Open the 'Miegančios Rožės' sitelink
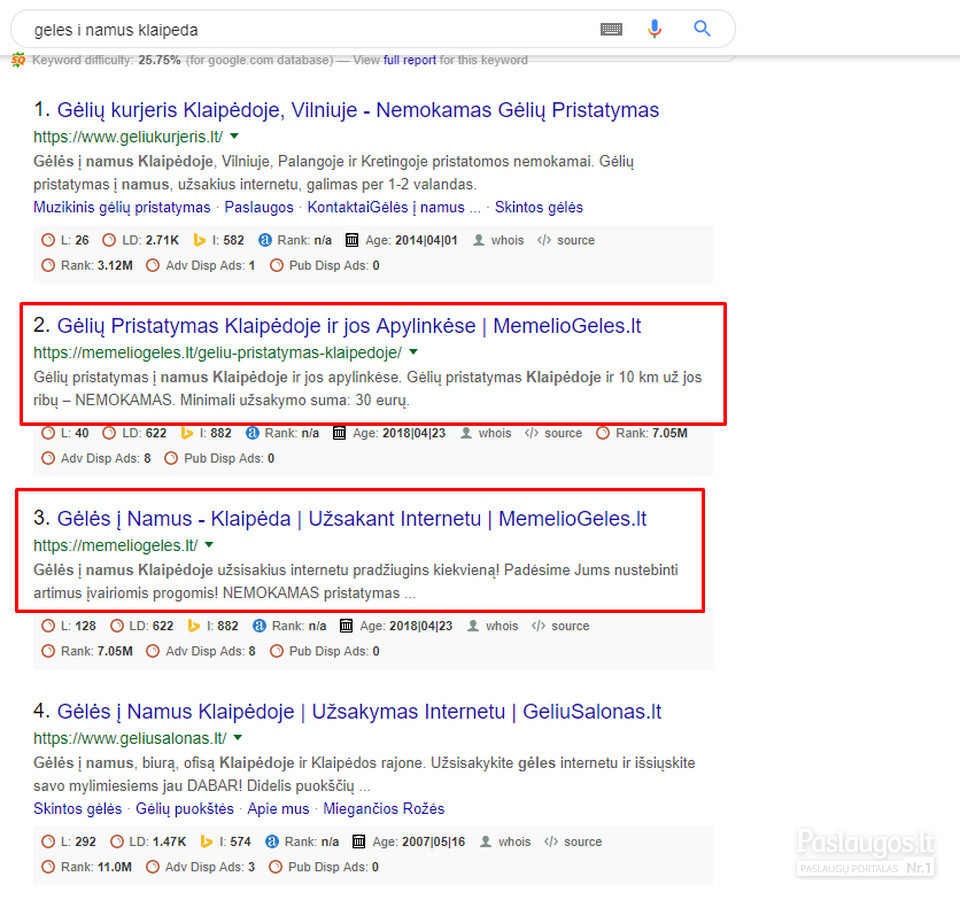 click(384, 809)
